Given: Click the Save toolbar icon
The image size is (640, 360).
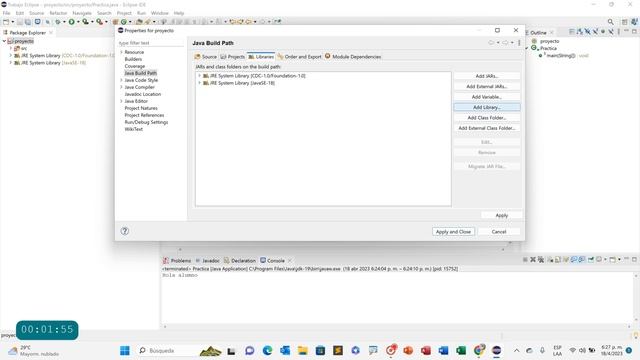Looking at the screenshot, I should (20, 22).
